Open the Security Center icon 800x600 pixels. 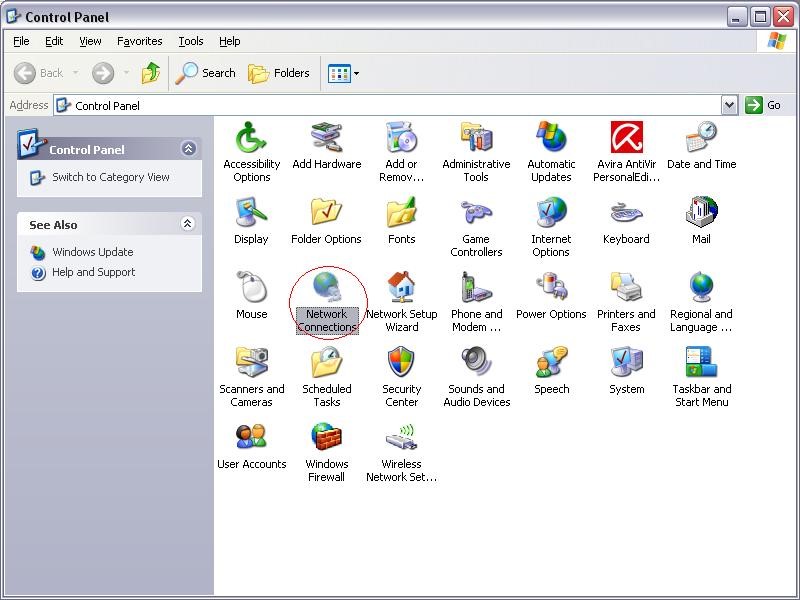coord(402,363)
